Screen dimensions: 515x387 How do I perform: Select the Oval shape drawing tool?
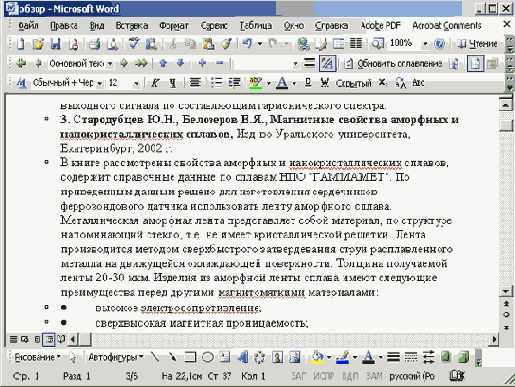(208, 357)
